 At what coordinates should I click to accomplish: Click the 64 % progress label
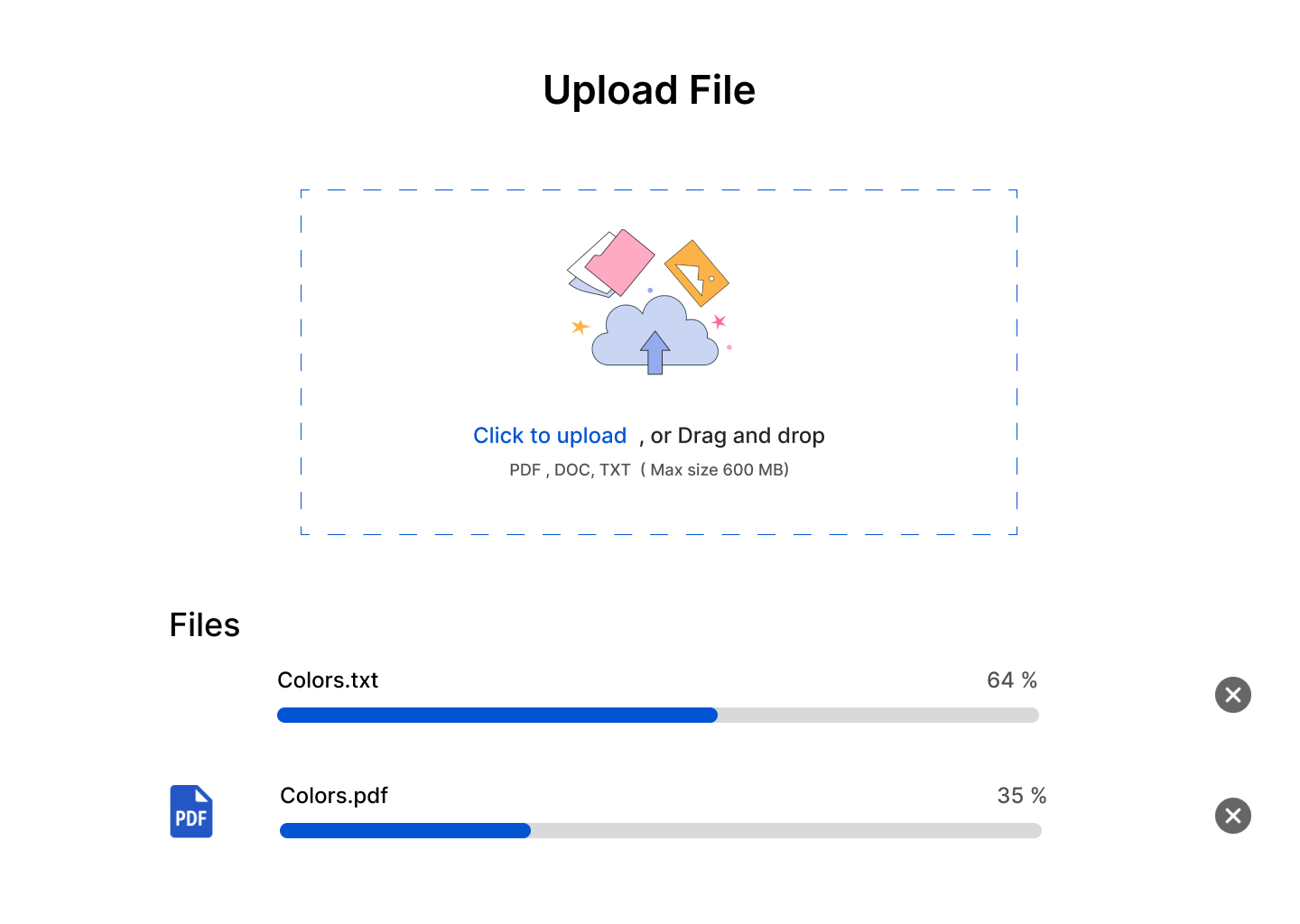click(x=1012, y=680)
